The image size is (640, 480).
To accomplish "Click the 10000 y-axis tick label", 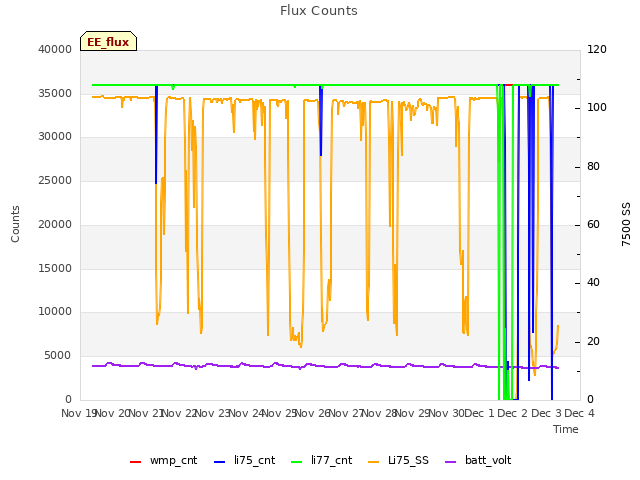I will tap(55, 312).
